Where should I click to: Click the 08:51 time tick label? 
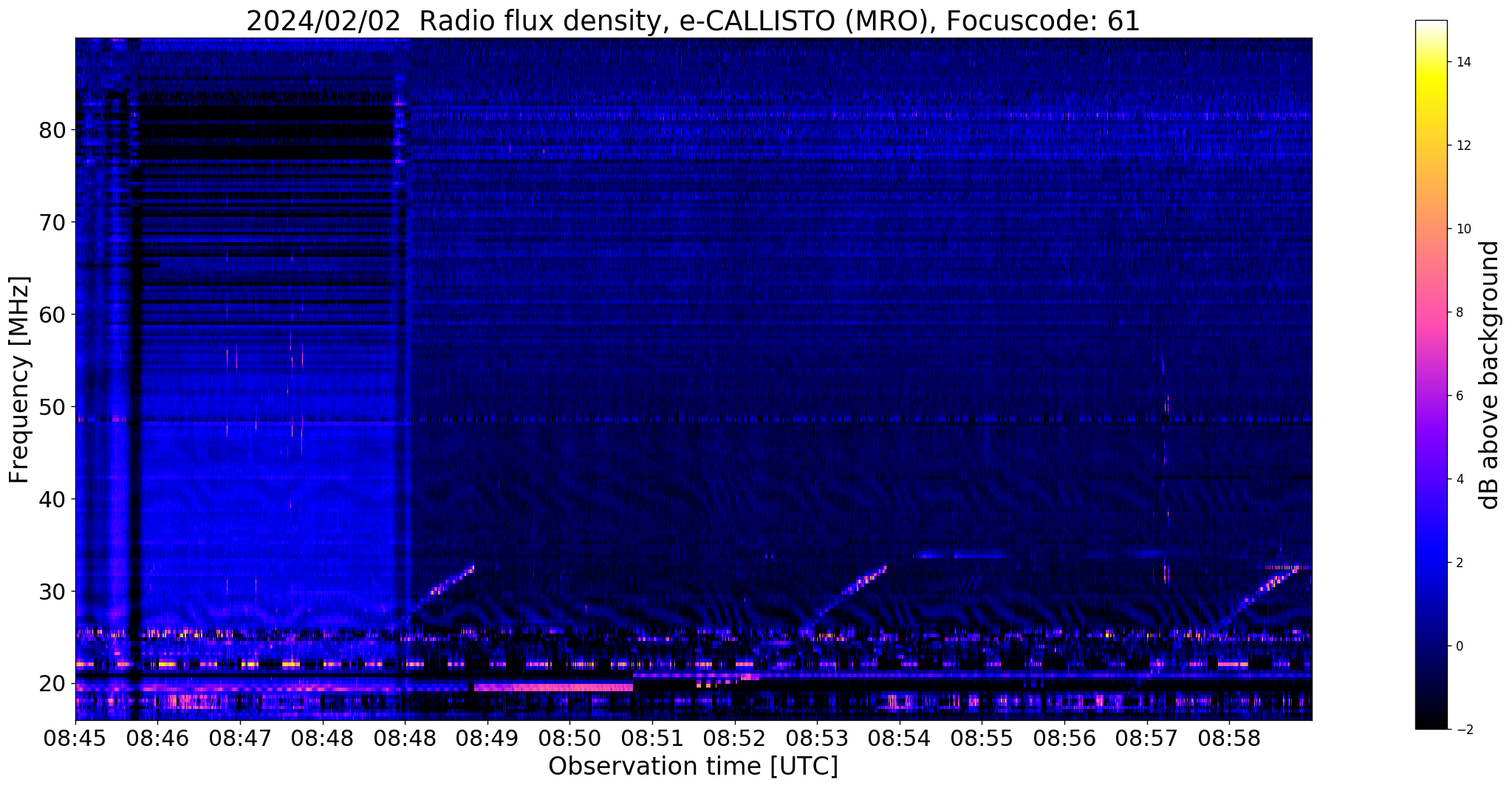click(651, 738)
